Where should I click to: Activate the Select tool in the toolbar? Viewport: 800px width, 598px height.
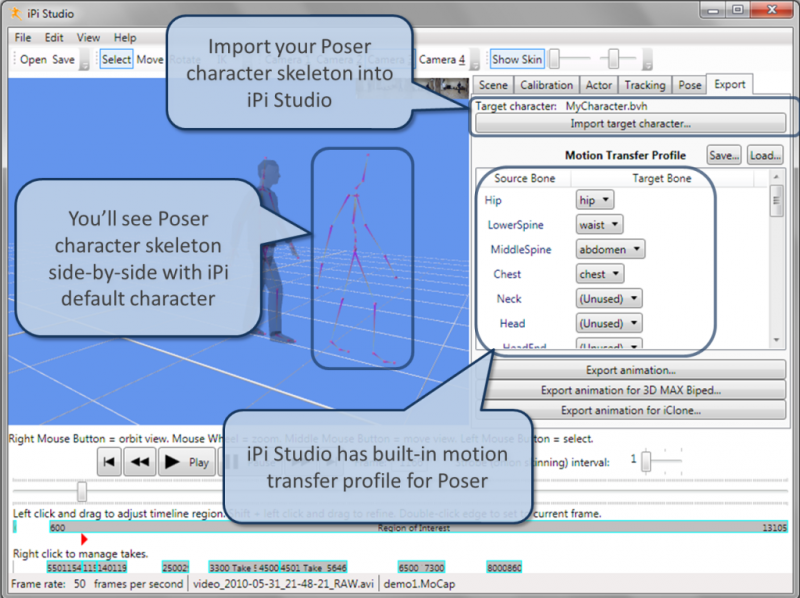pos(116,60)
